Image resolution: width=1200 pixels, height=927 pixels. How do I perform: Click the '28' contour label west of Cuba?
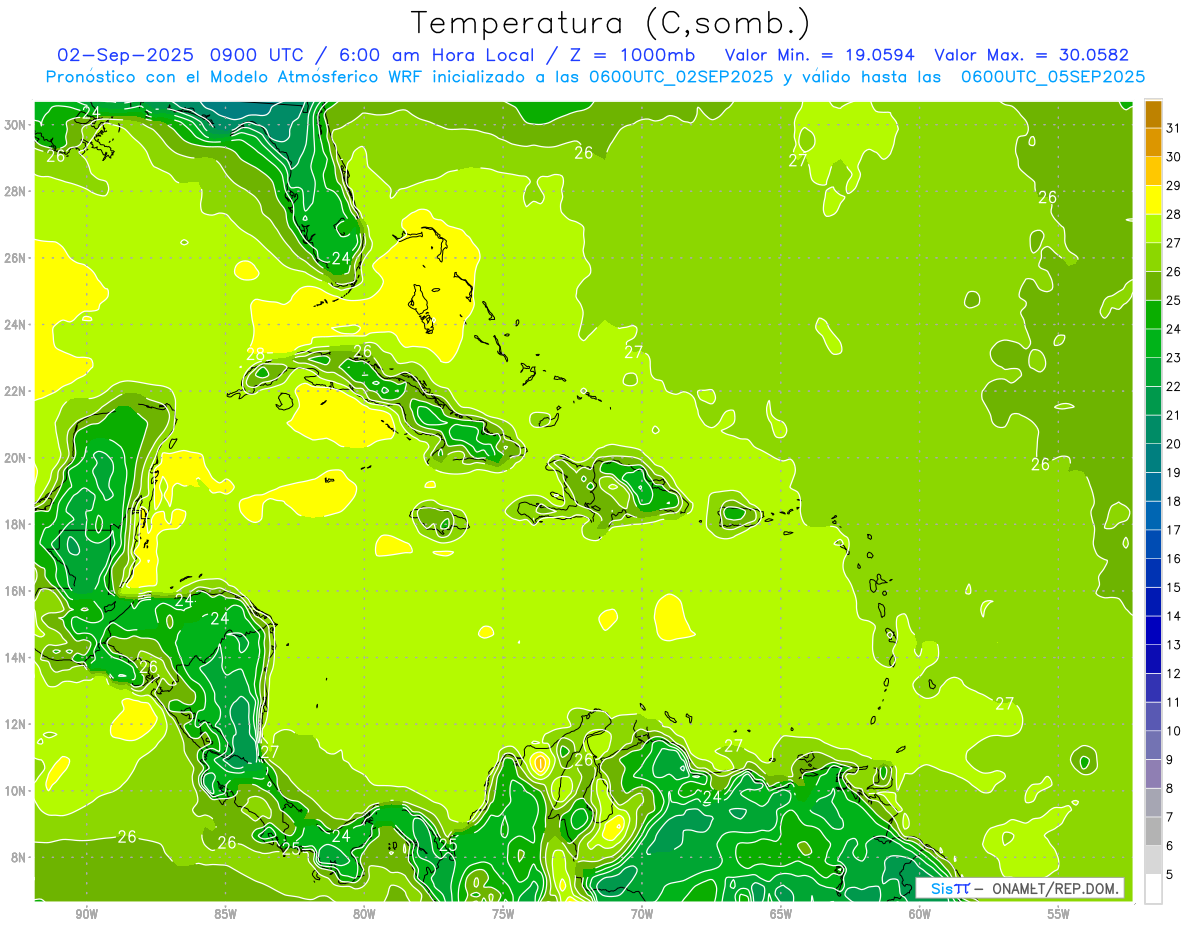[256, 354]
